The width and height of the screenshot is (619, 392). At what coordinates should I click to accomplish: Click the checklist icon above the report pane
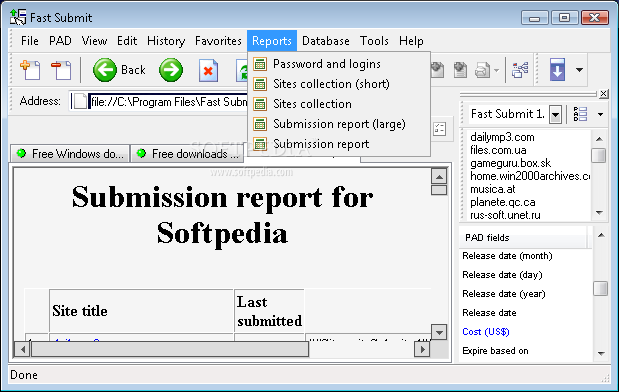coord(439,129)
